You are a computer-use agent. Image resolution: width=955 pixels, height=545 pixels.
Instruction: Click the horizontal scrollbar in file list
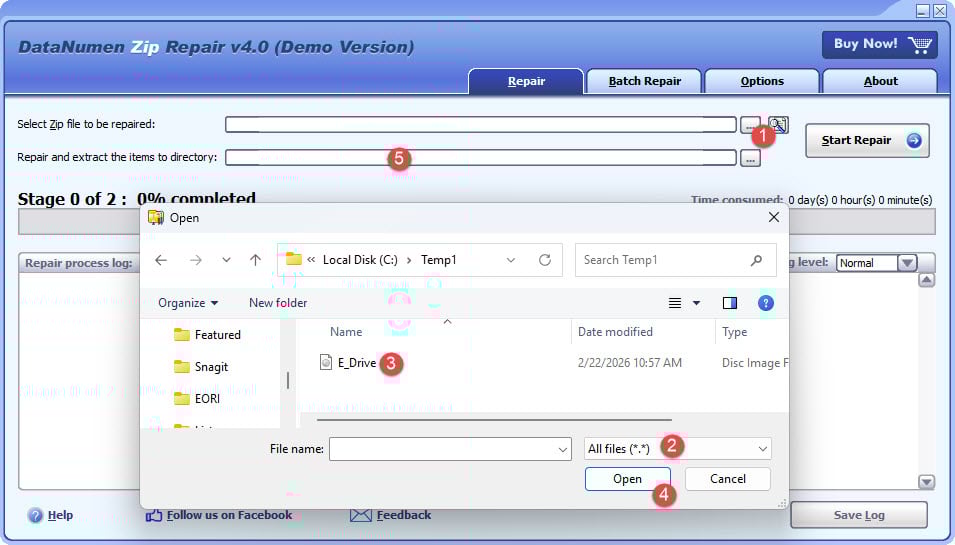[494, 420]
